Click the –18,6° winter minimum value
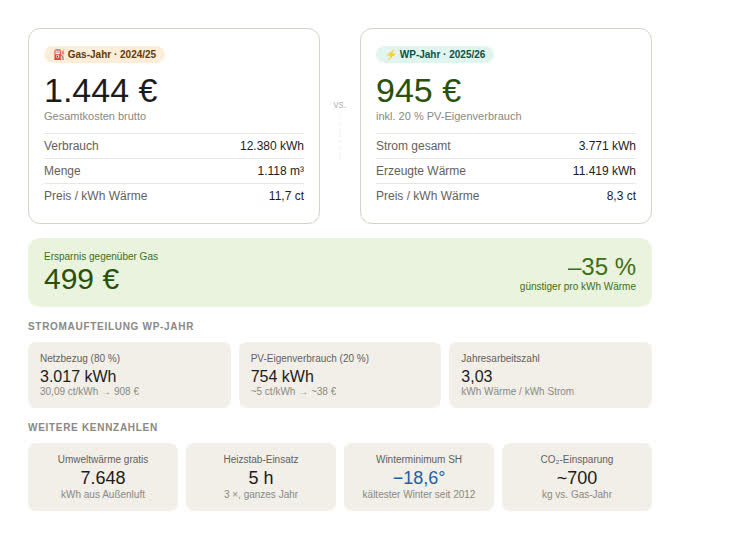Image resolution: width=736 pixels, height=539 pixels. click(419, 478)
